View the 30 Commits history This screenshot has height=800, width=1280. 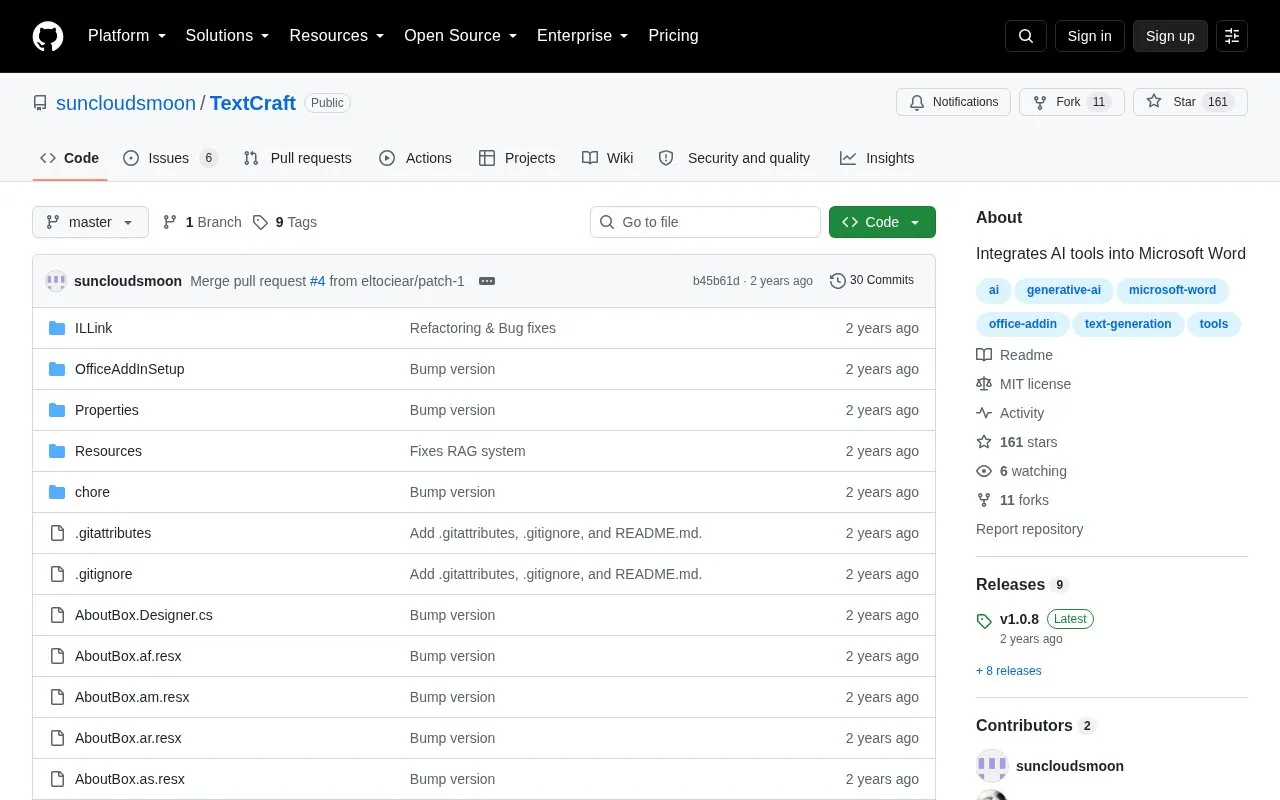click(x=872, y=281)
